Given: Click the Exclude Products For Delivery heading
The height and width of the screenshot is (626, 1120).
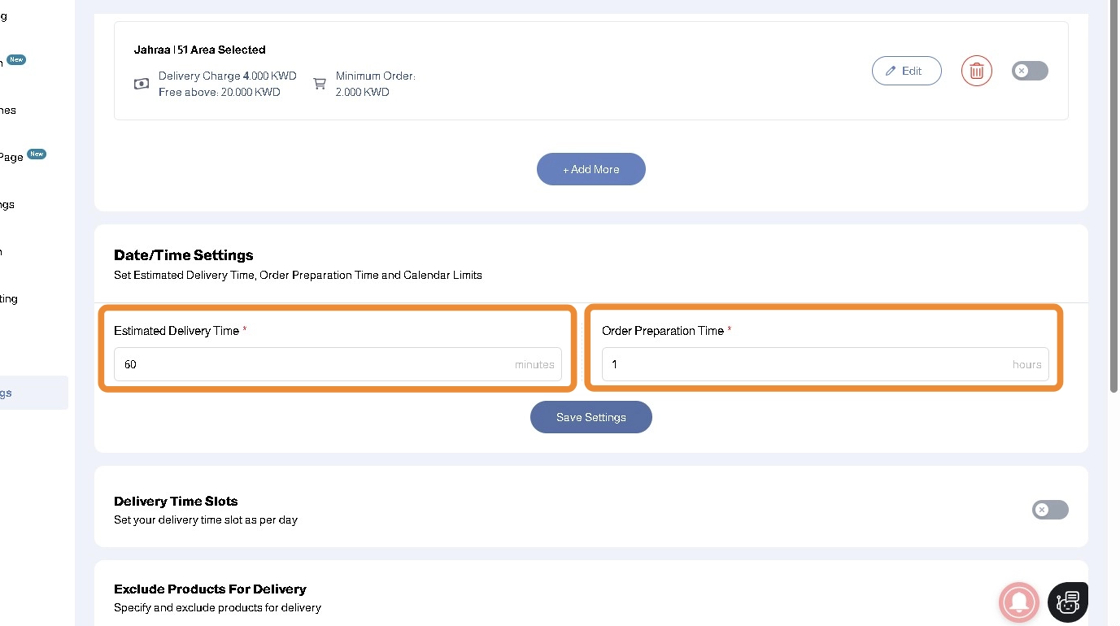Looking at the screenshot, I should [x=210, y=589].
